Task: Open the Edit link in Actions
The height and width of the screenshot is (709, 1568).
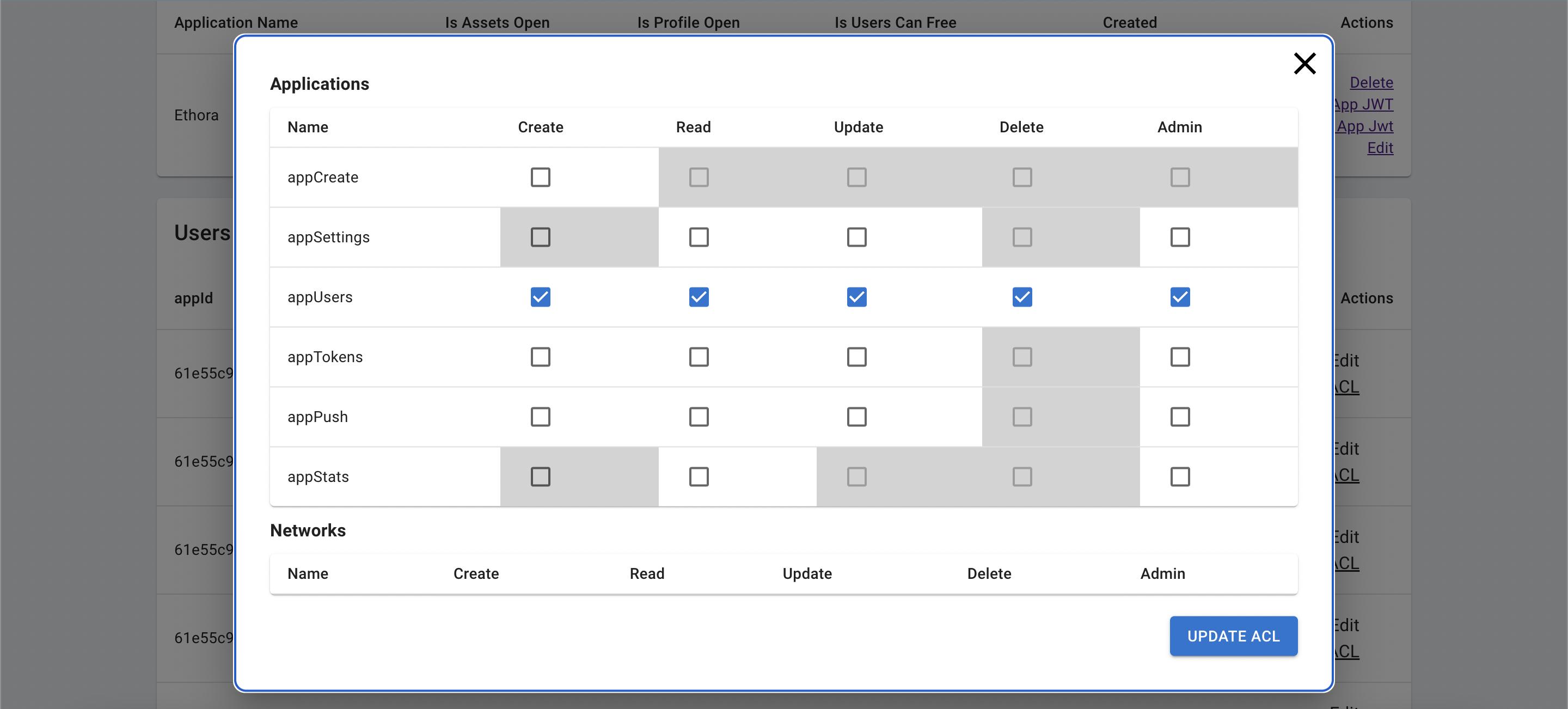Action: pos(1380,147)
